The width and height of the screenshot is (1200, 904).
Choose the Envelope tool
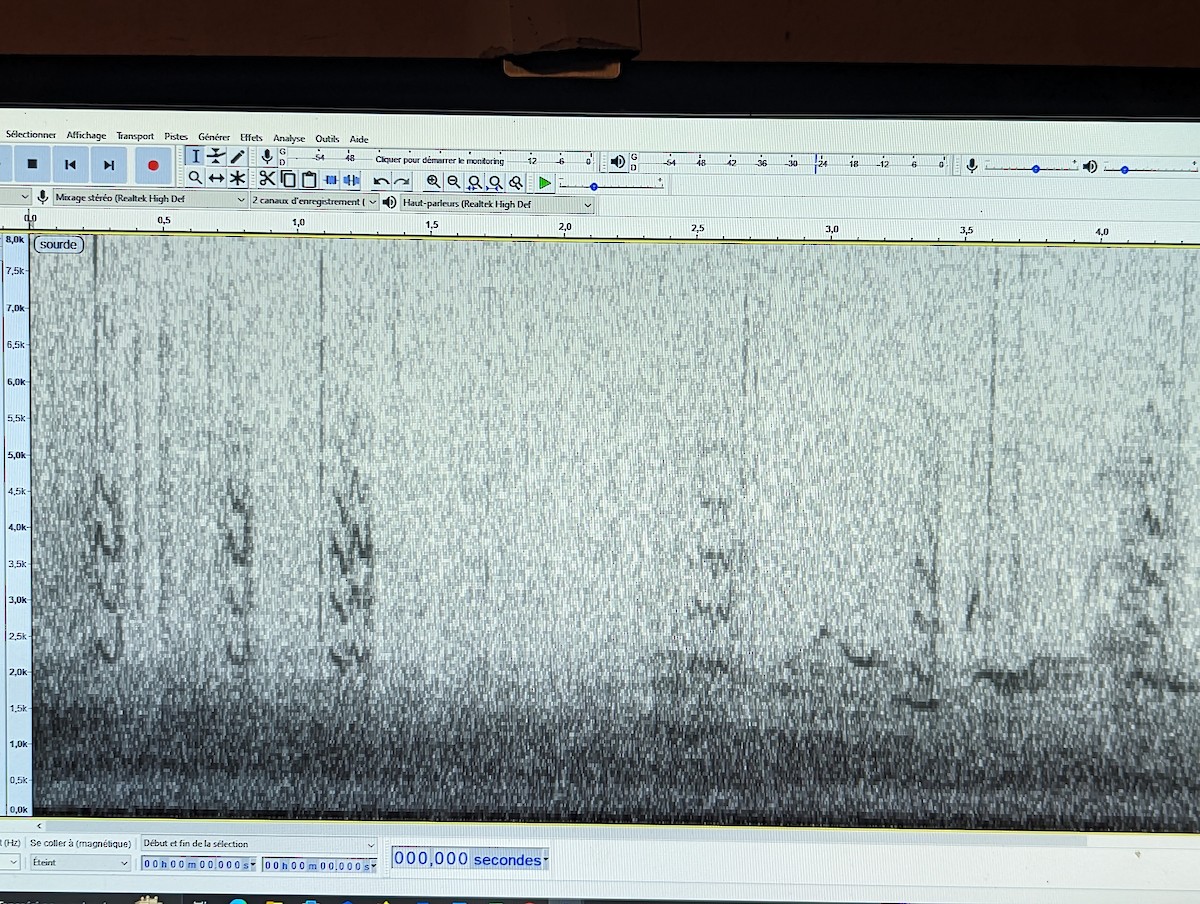(216, 157)
